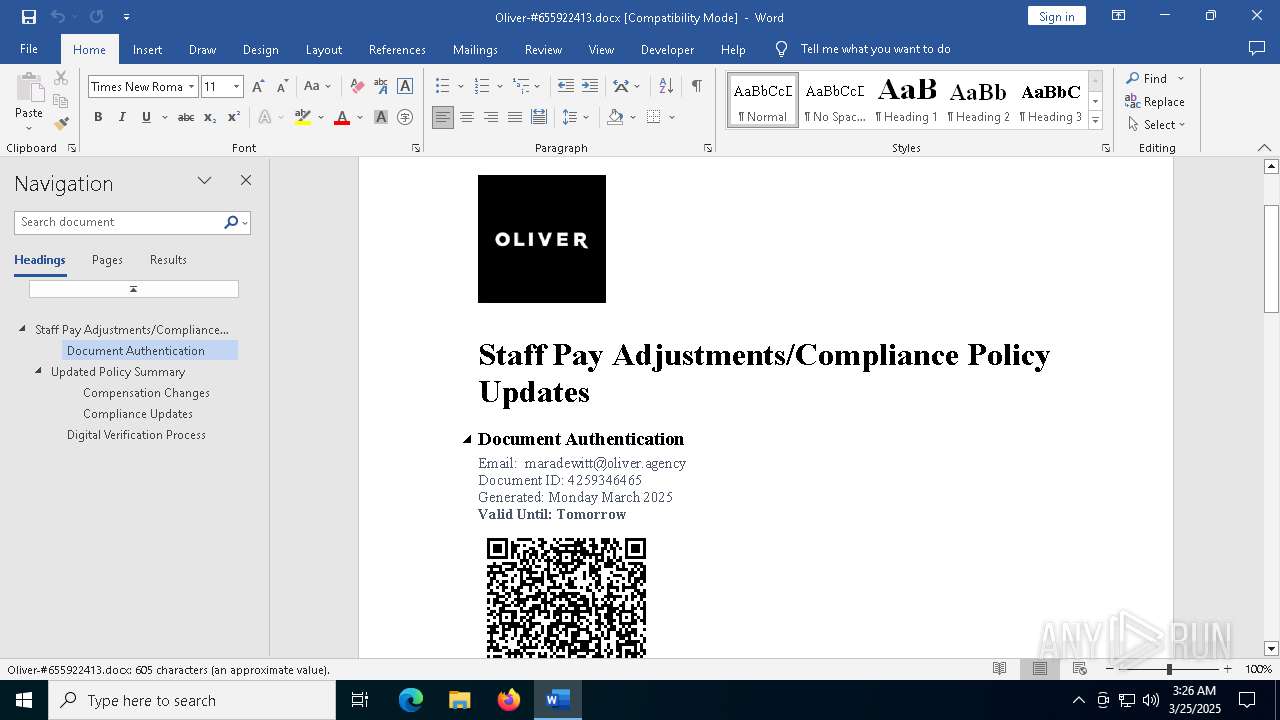Switch to Read Mode view
The image size is (1280, 720).
click(999, 669)
